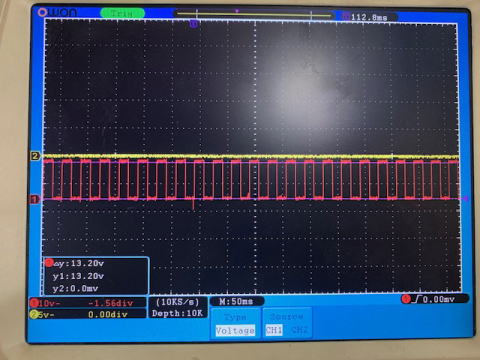Select CH1 as cursor source
480x360 pixels.
[274, 330]
